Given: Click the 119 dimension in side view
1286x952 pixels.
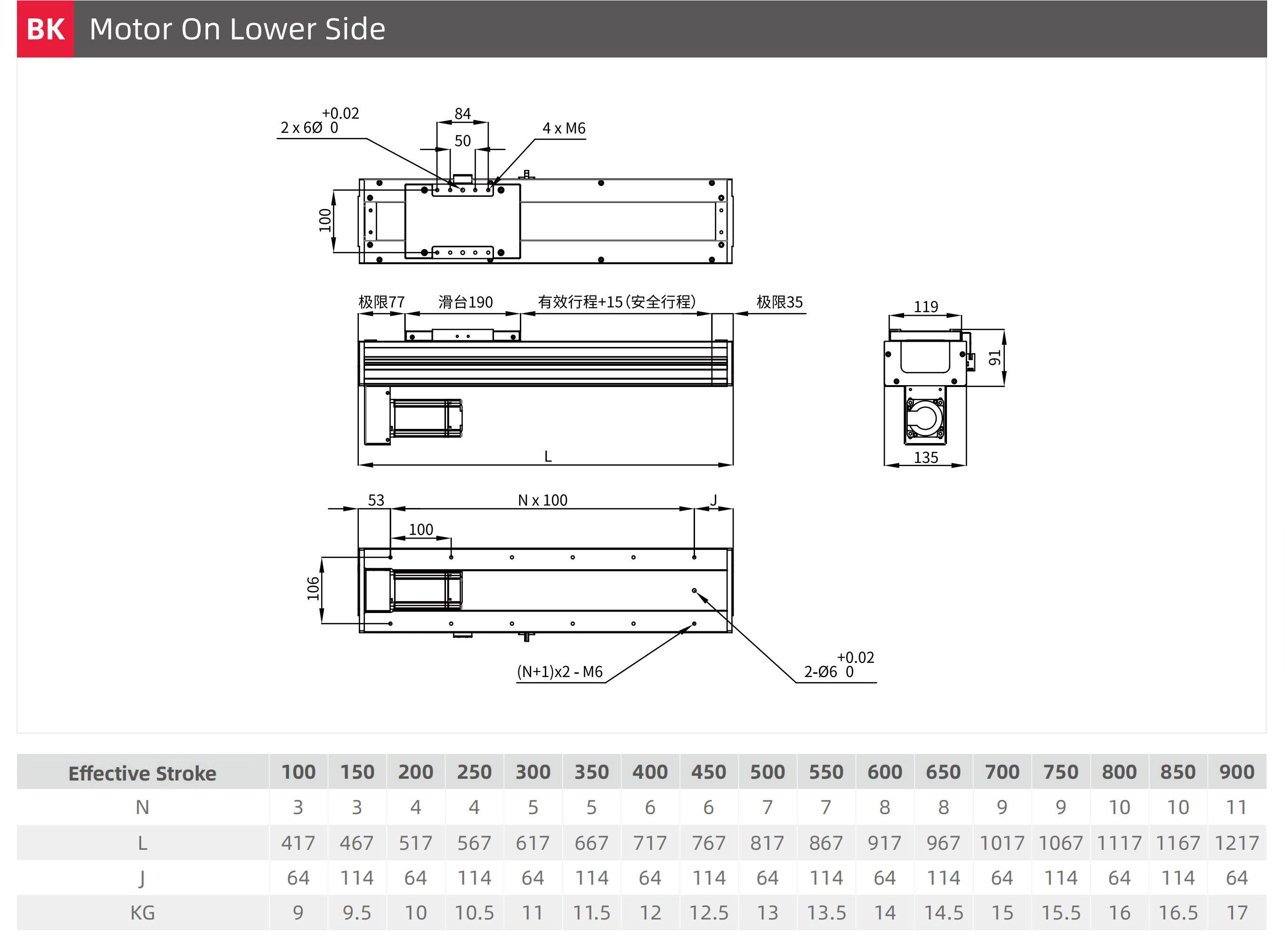Looking at the screenshot, I should point(926,307).
